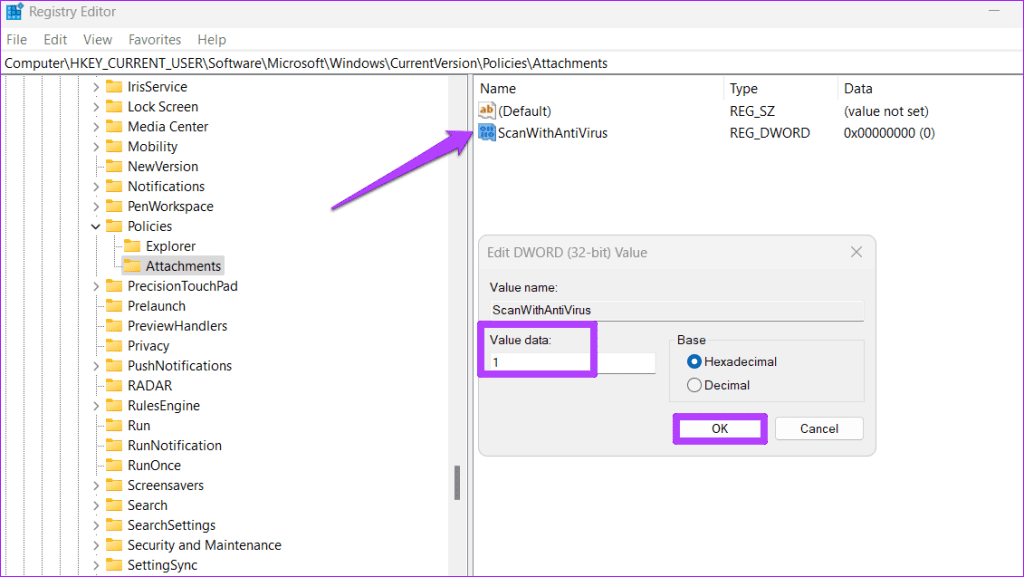Click the string value icon beside (Default)
1024x577 pixels.
coord(487,110)
